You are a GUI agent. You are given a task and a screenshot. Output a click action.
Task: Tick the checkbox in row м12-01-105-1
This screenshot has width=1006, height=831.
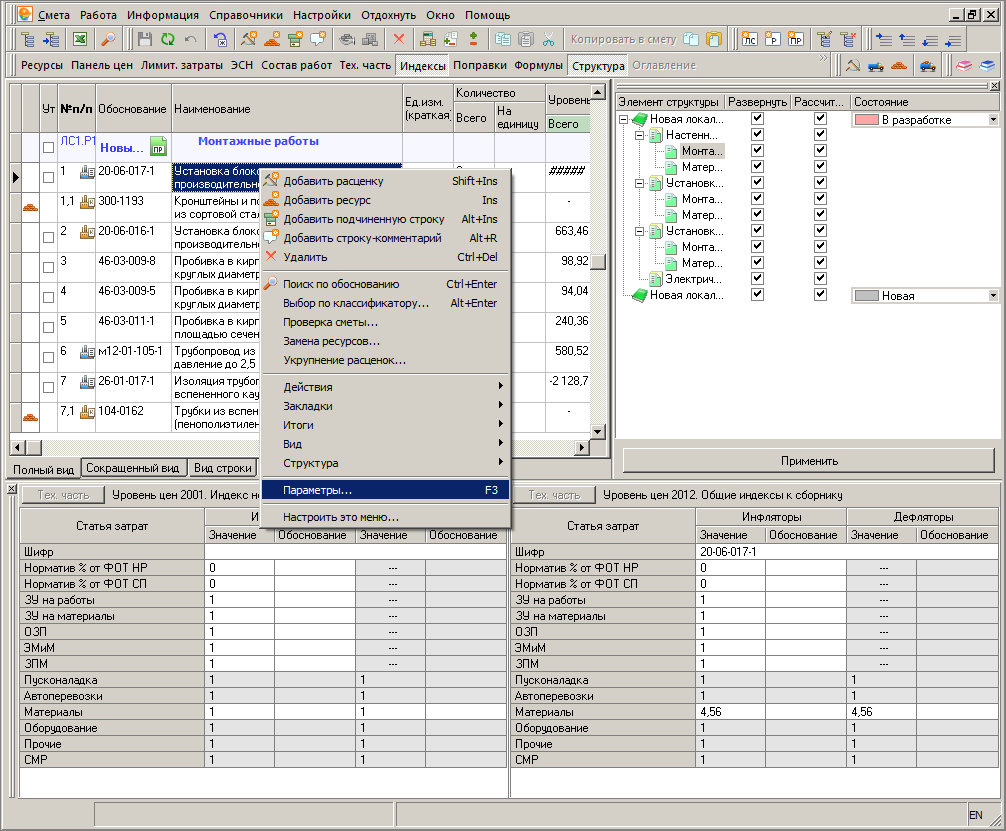click(x=48, y=357)
